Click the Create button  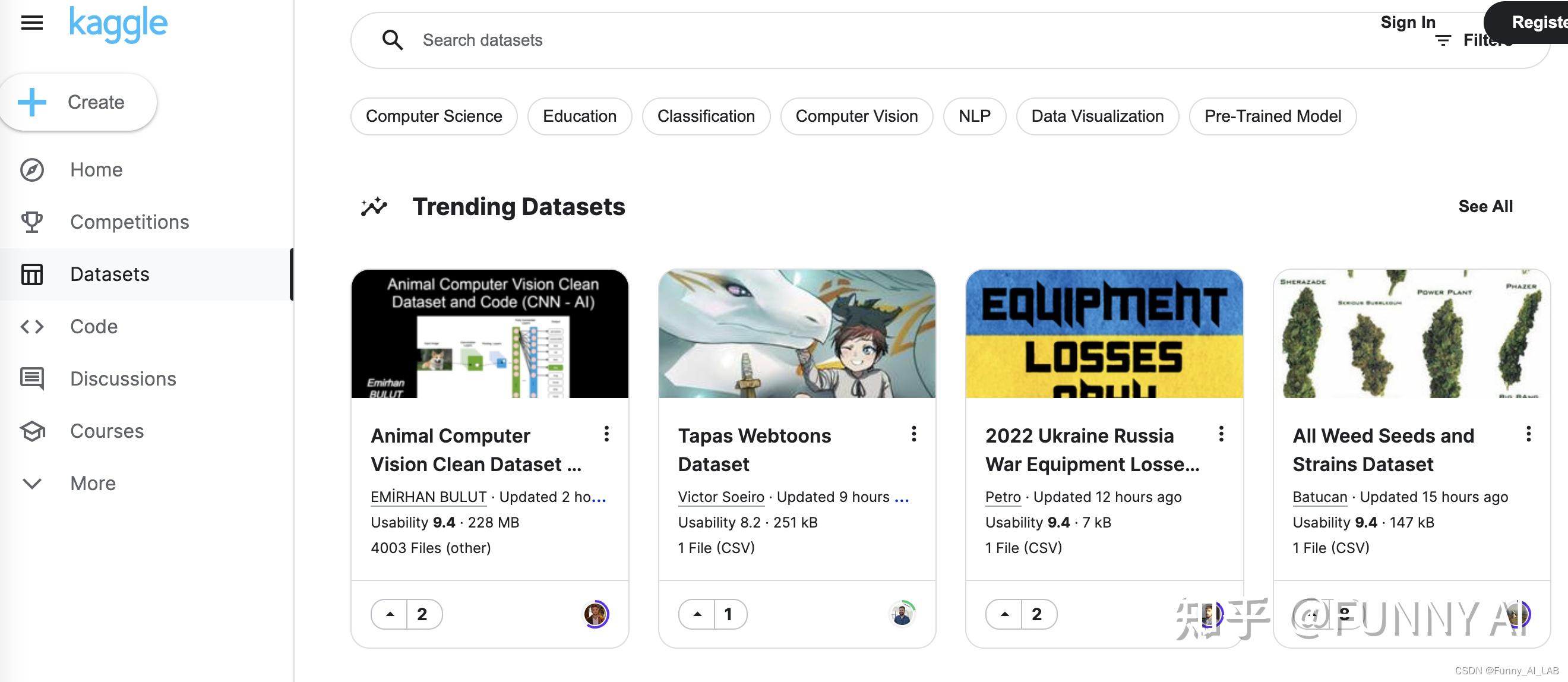tap(78, 102)
